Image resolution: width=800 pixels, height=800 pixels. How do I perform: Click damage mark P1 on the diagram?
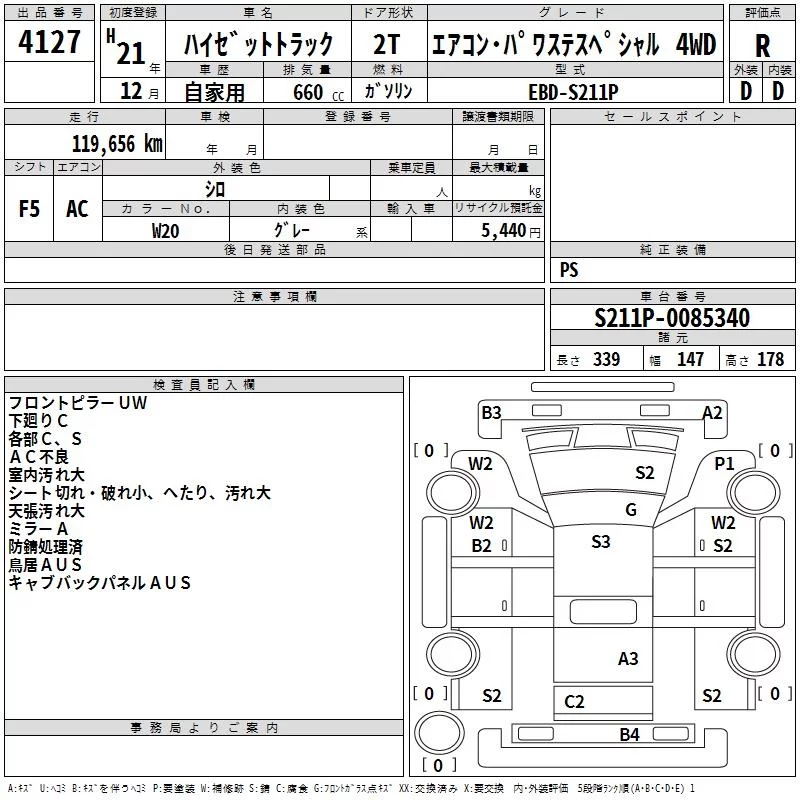724,464
